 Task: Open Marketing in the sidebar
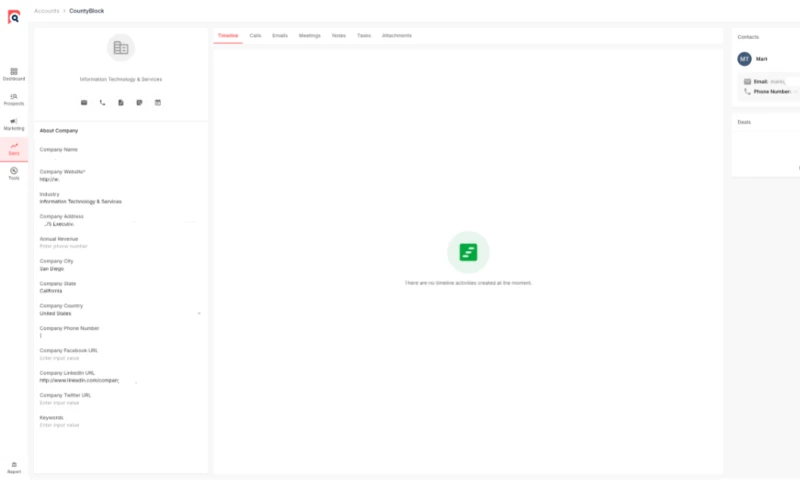click(14, 124)
